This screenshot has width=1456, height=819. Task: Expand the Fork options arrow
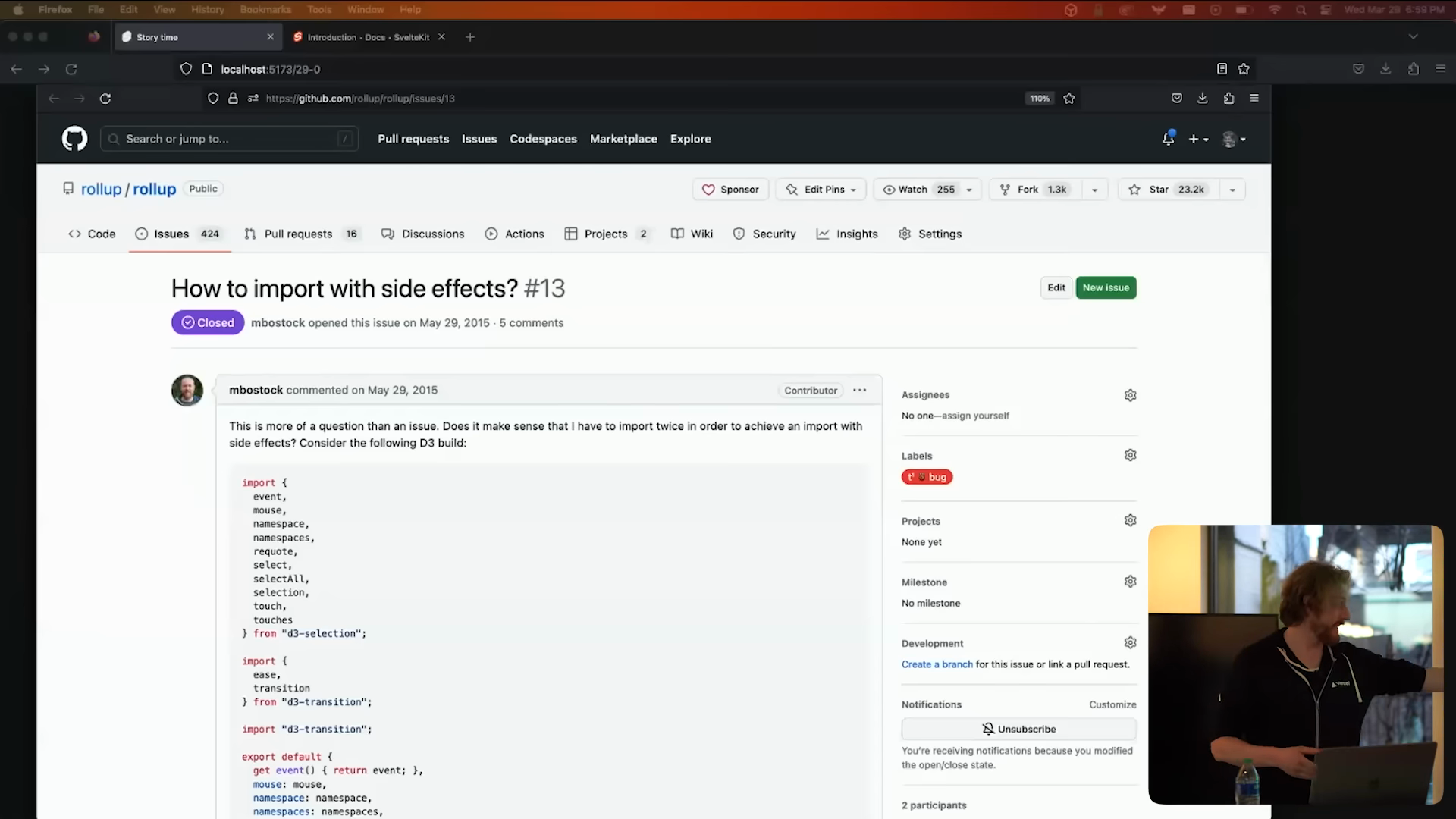click(1094, 190)
